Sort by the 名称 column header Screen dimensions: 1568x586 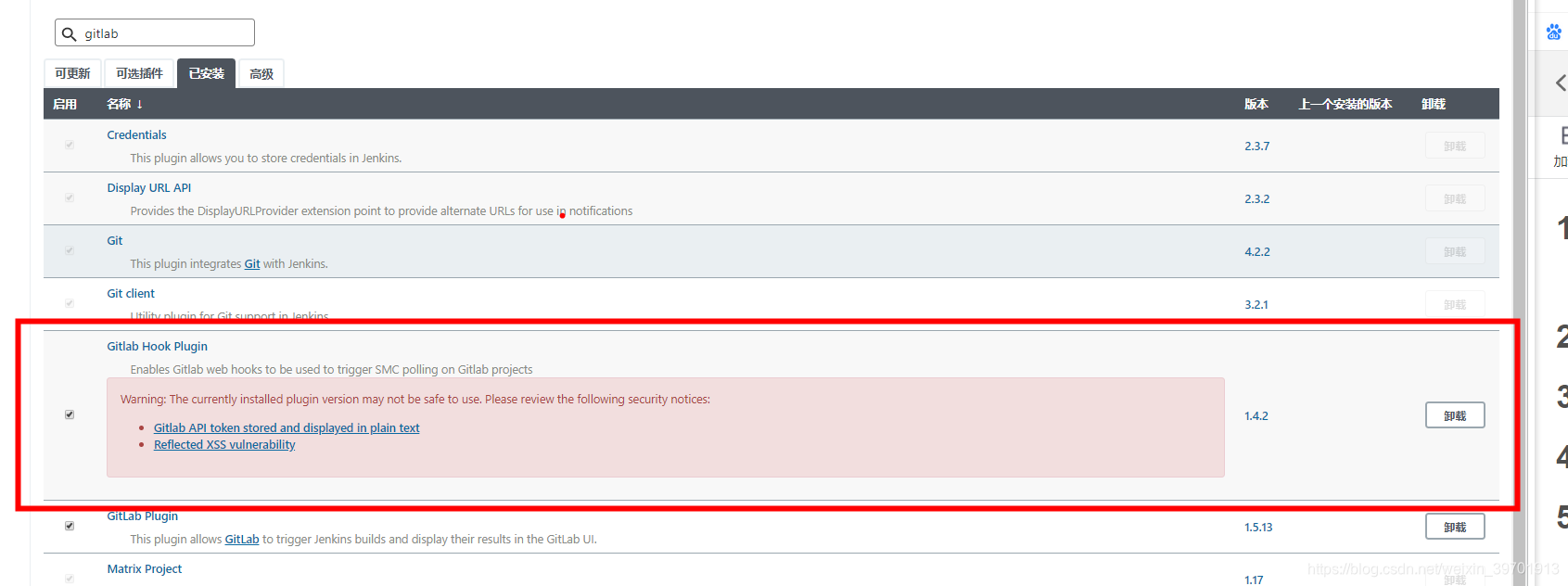(x=124, y=104)
